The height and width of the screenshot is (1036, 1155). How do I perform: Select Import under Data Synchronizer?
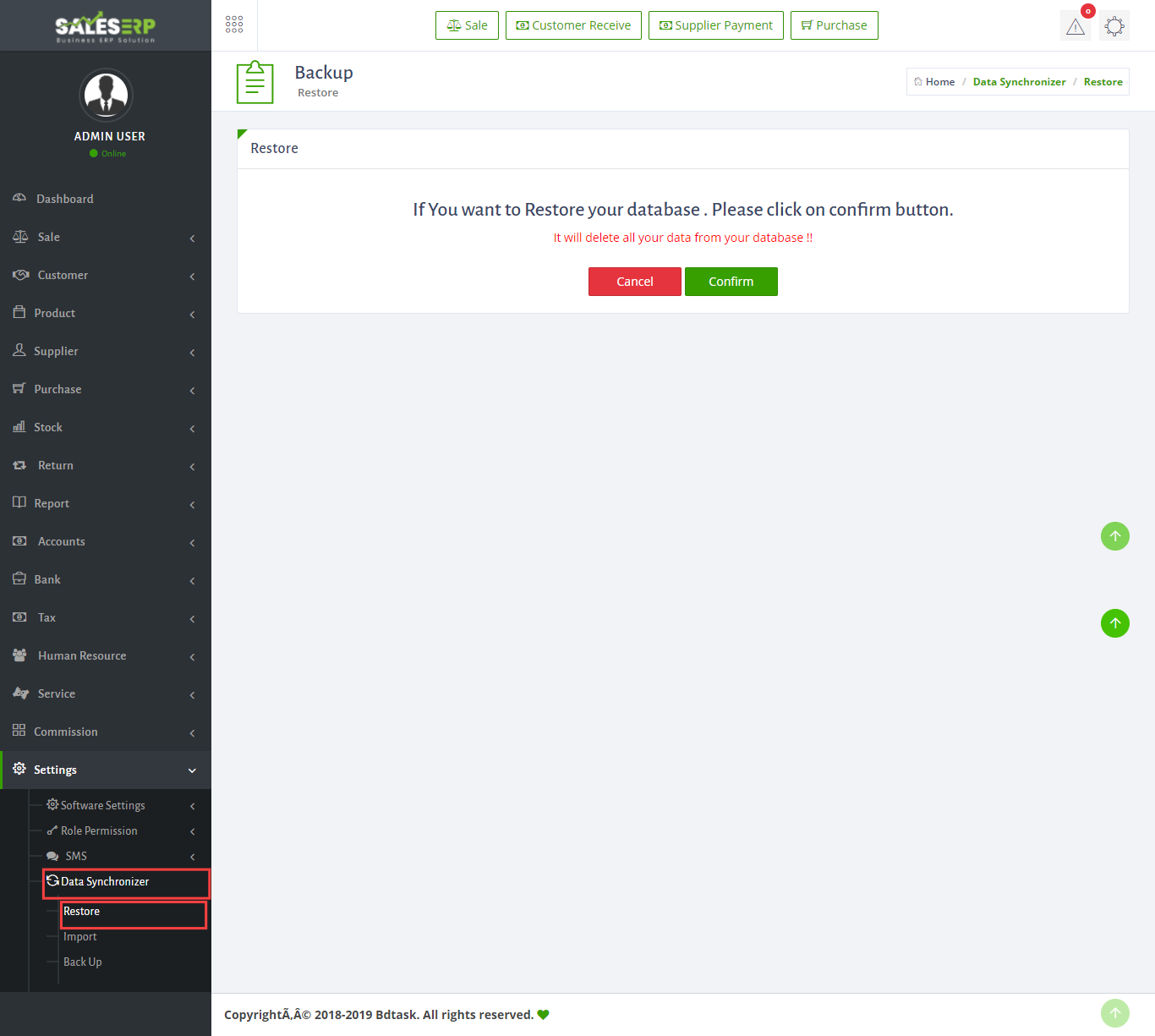click(x=80, y=936)
